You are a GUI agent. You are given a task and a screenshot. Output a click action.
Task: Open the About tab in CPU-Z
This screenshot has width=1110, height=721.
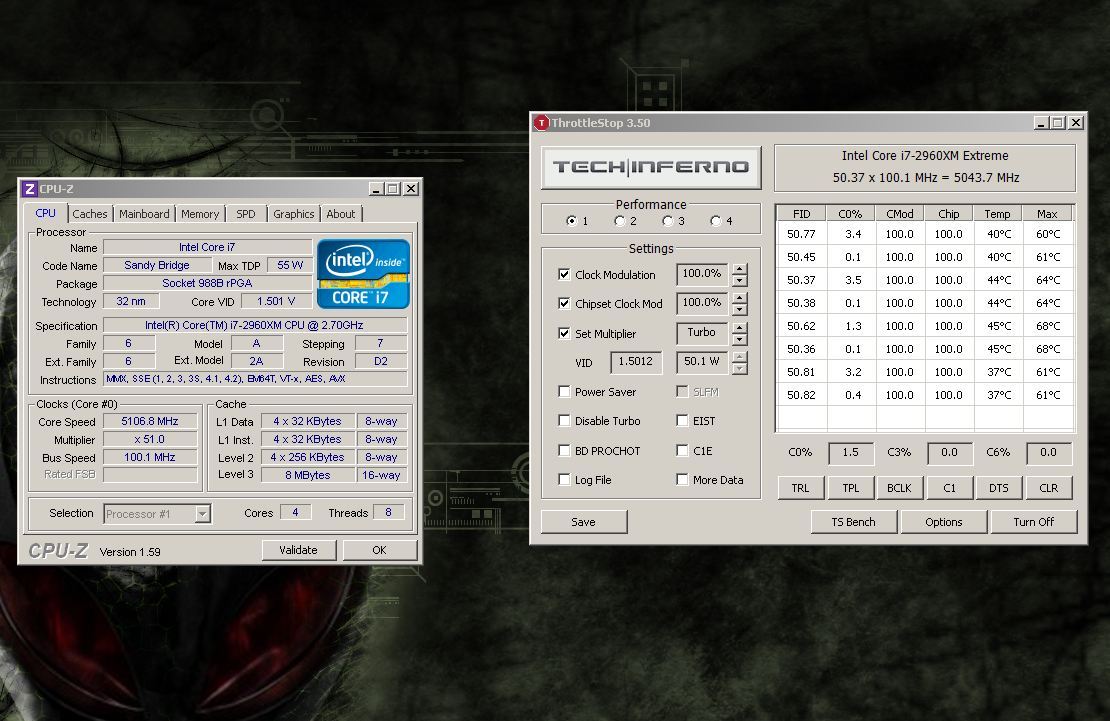pos(341,214)
